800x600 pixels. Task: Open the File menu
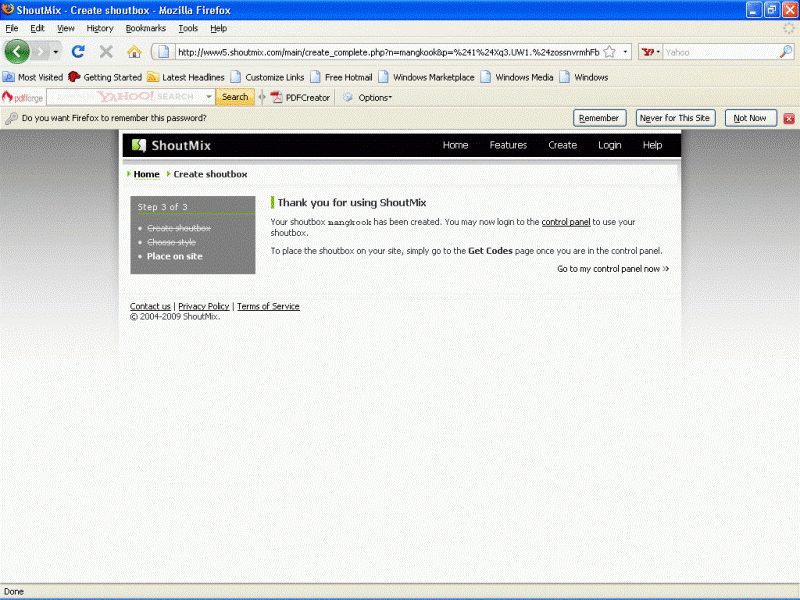[x=12, y=28]
